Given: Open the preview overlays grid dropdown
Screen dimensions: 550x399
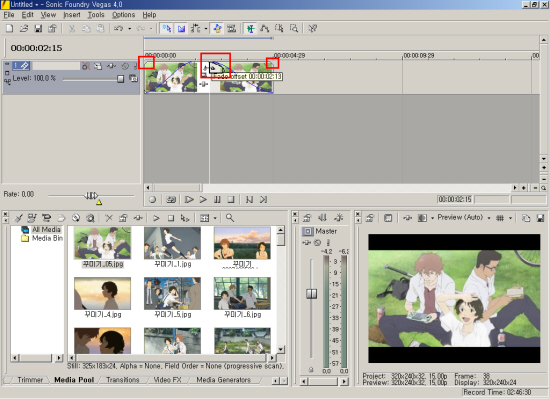Looking at the screenshot, I should click(511, 218).
